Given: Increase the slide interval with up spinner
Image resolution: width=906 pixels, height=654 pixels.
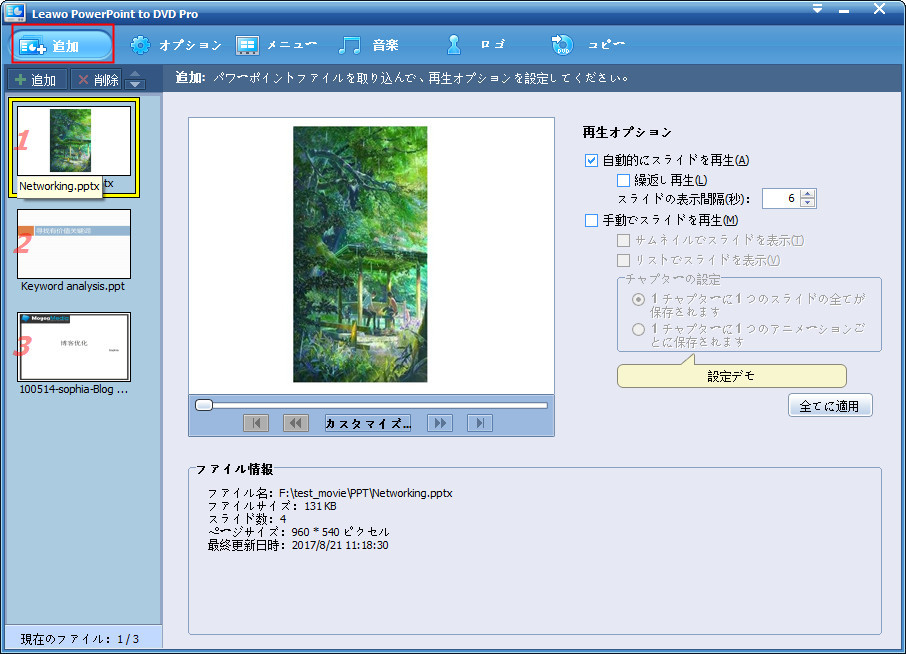Looking at the screenshot, I should click(x=808, y=194).
